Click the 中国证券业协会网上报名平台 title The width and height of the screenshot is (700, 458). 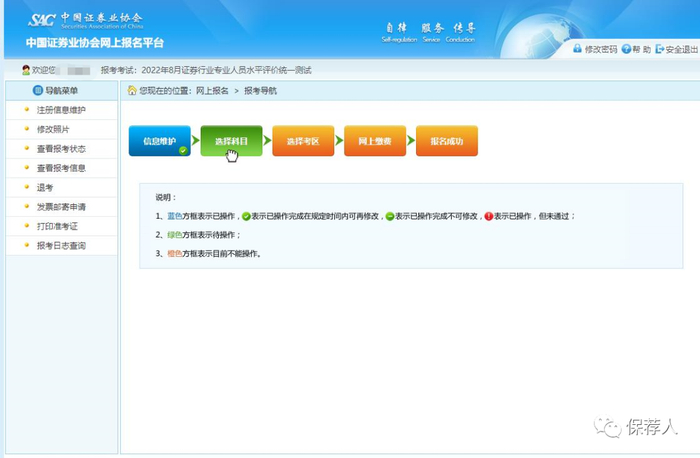pos(95,43)
